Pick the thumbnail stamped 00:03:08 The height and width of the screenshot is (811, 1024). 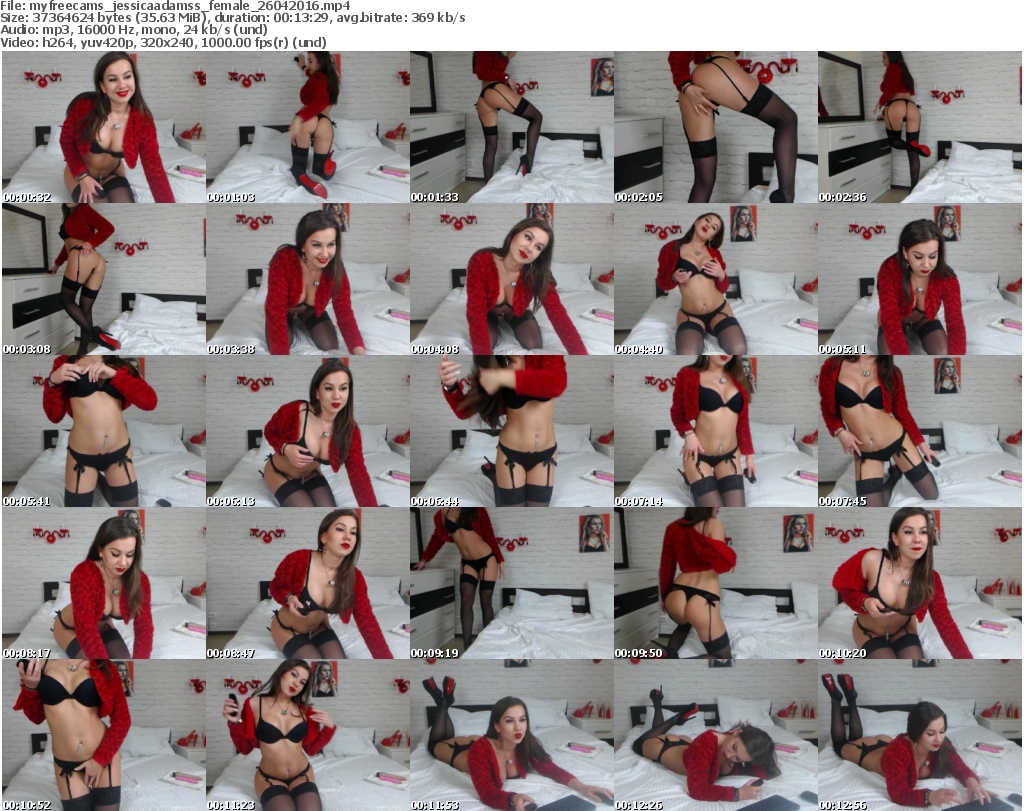click(104, 279)
